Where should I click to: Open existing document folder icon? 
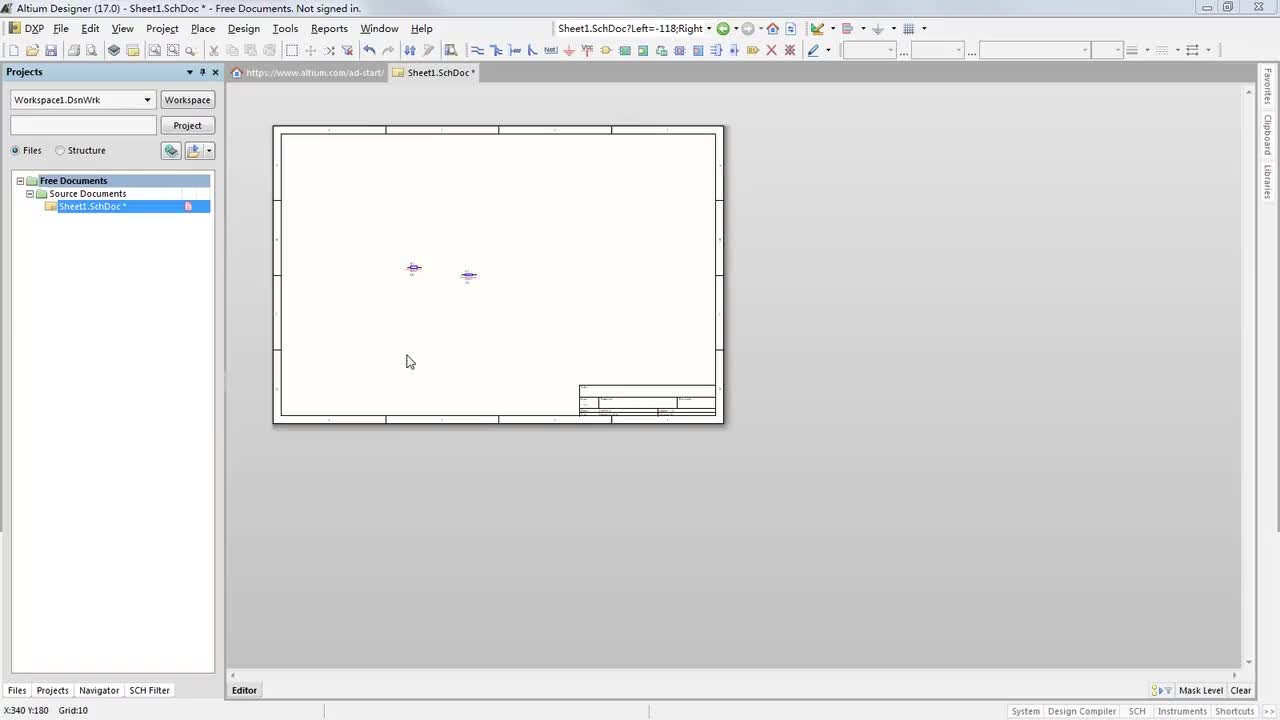point(32,50)
